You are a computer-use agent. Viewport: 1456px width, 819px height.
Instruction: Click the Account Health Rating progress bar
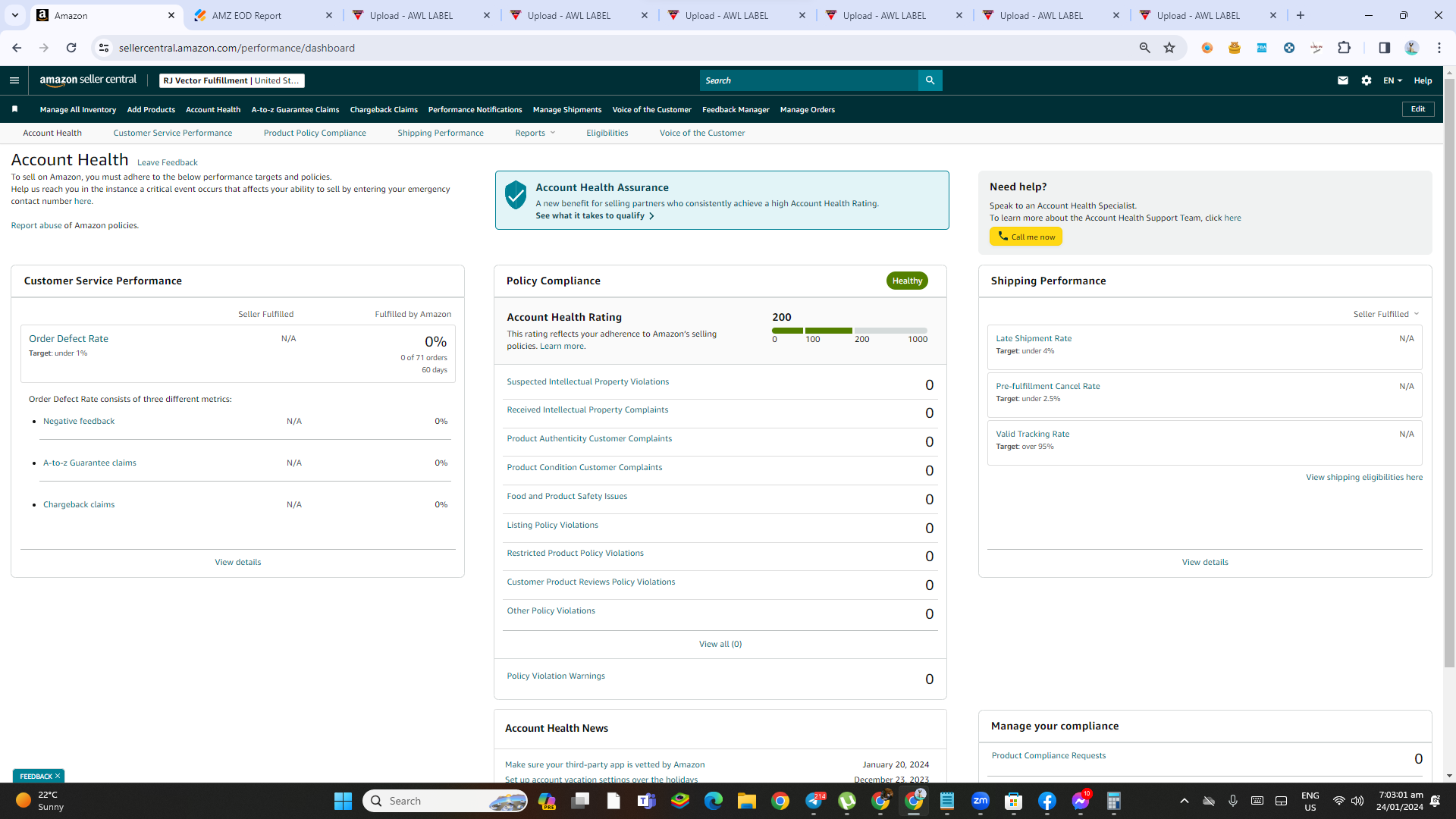click(849, 331)
